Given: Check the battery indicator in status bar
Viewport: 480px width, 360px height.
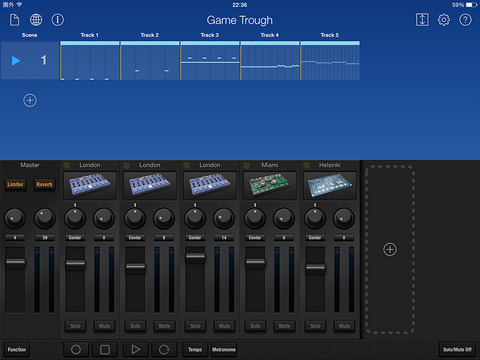Looking at the screenshot, I should click(471, 5).
